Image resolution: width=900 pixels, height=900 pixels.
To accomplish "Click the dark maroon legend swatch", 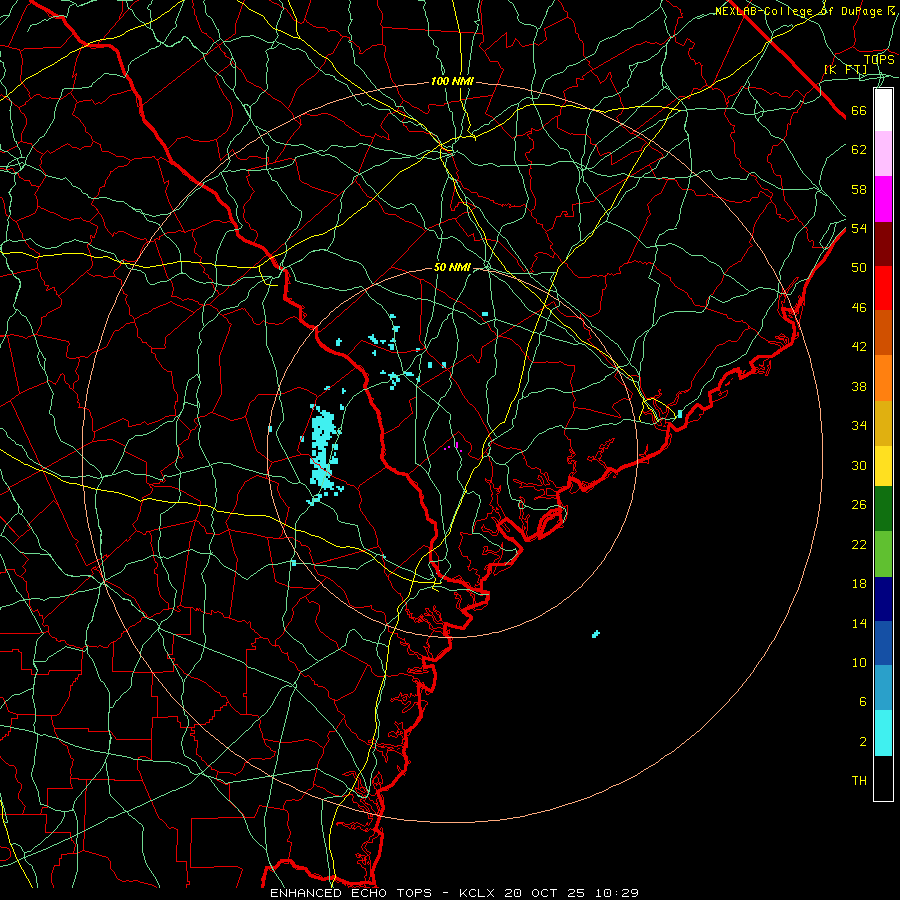I will point(883,244).
